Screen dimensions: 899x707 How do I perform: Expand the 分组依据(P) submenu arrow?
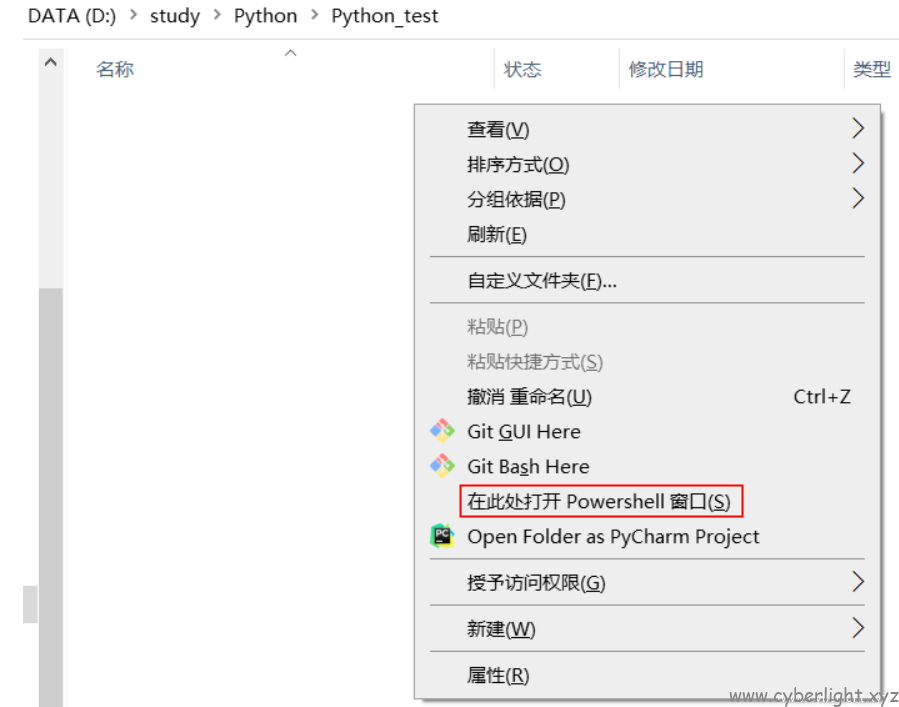pyautogui.click(x=857, y=198)
